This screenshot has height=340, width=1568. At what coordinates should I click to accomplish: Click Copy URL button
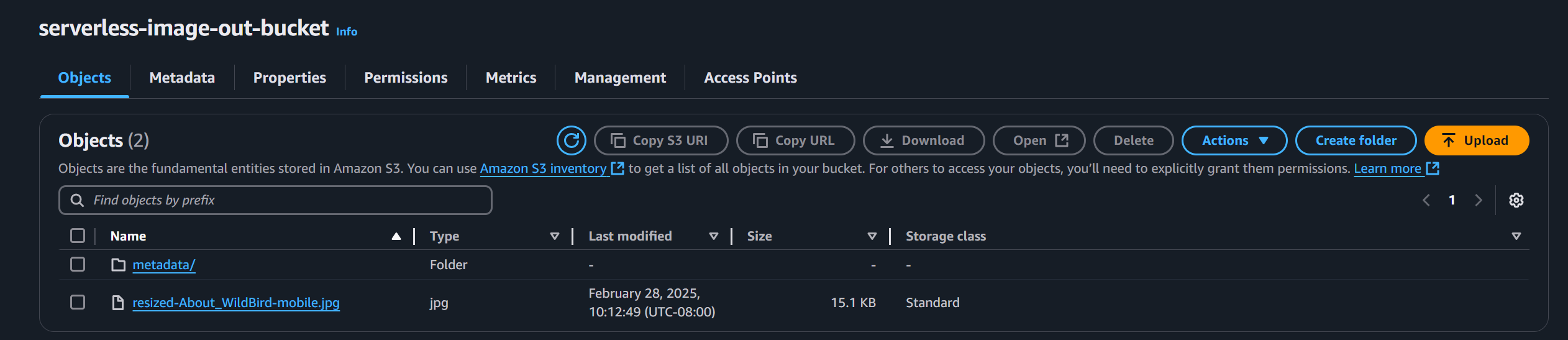795,140
